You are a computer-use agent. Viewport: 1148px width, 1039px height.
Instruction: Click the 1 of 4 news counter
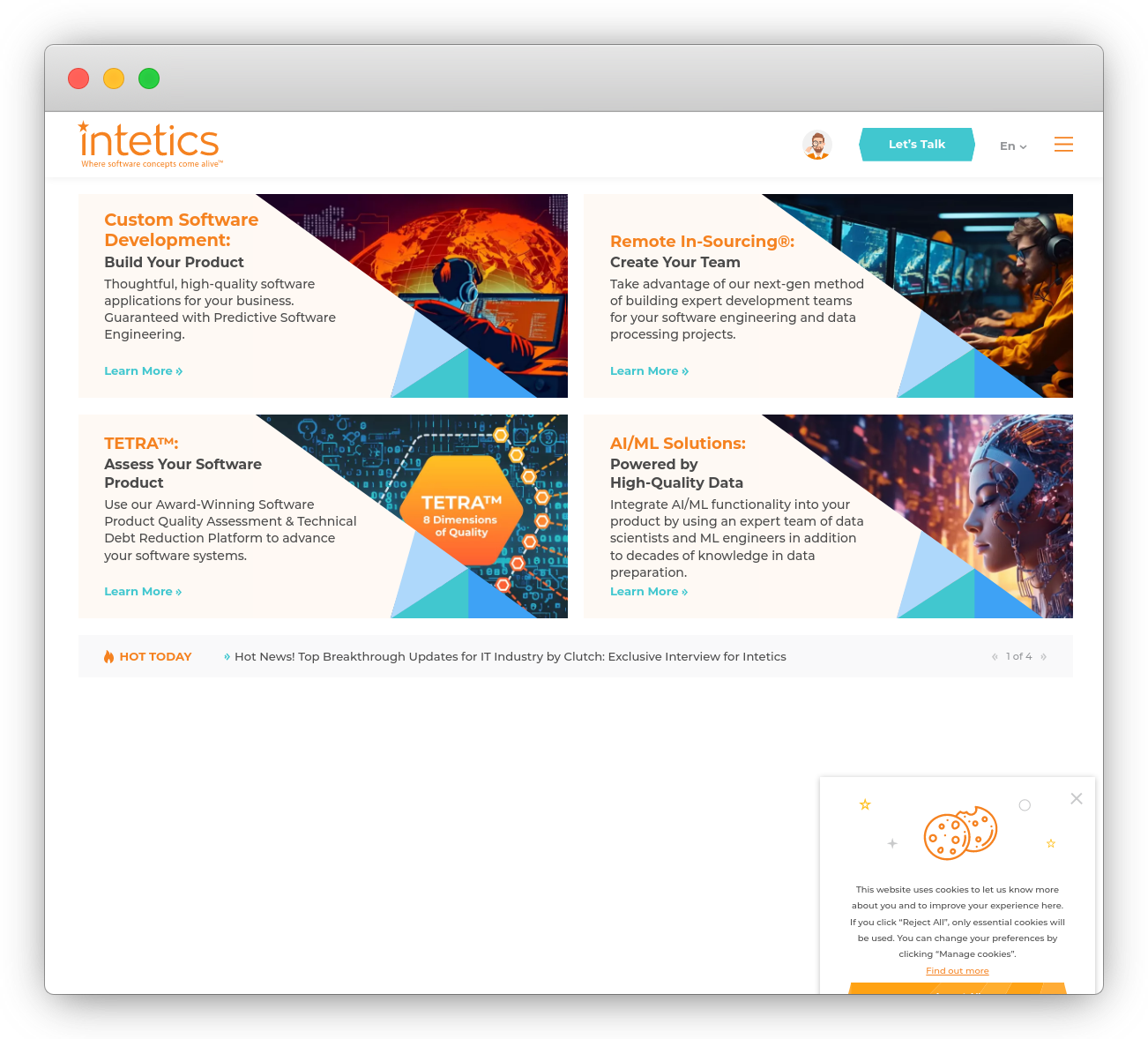click(x=1018, y=656)
